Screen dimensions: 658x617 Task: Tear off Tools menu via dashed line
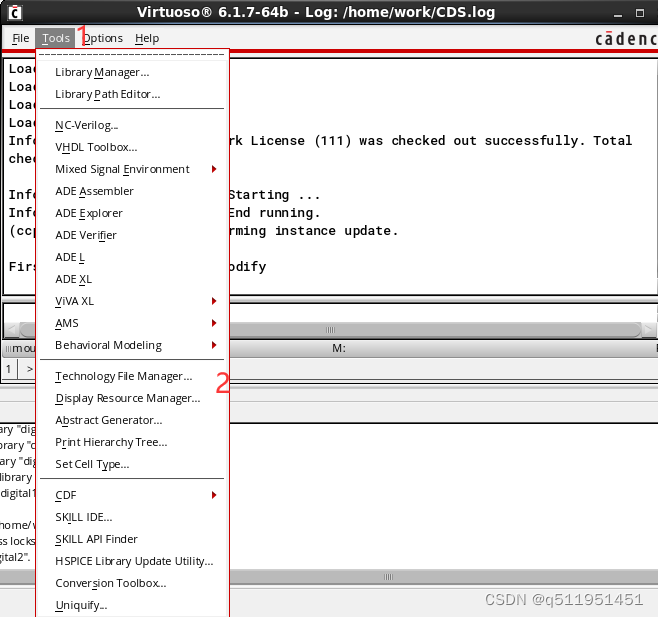[132, 55]
